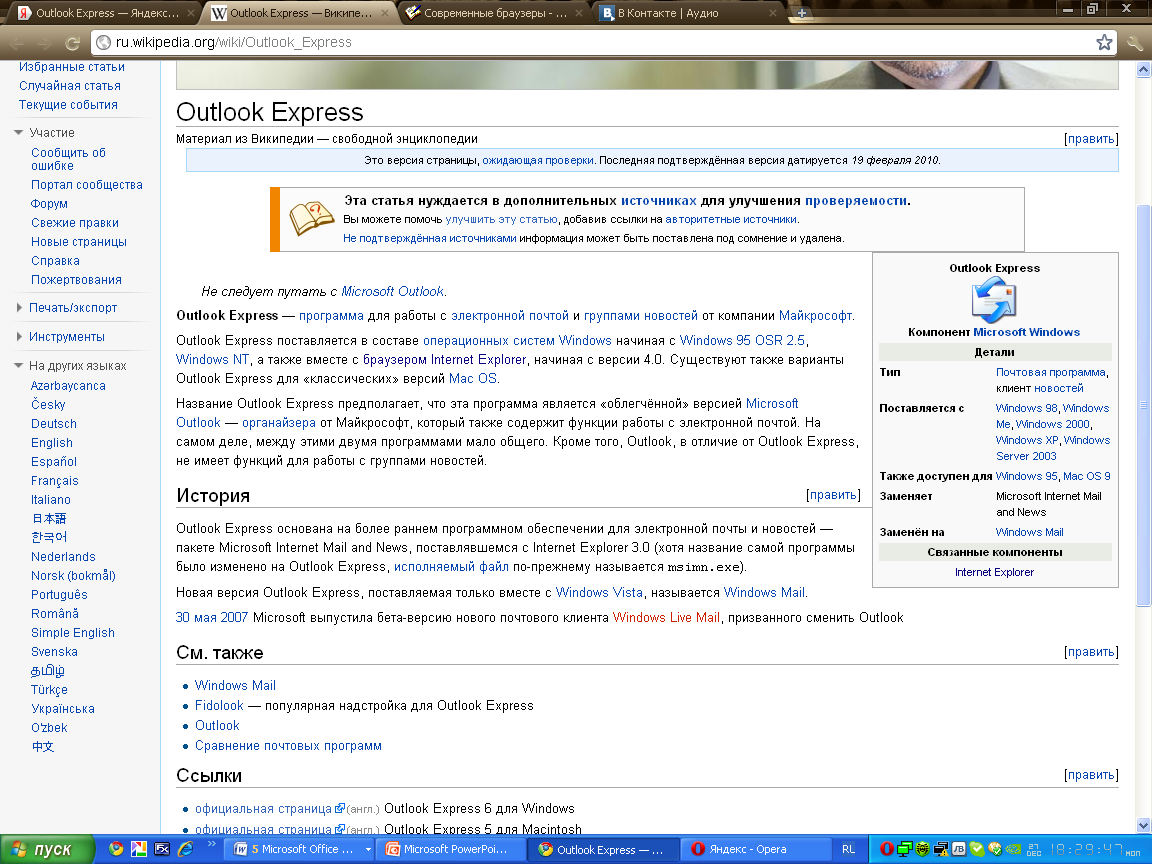Click the book icon in the sources notice
1152x864 pixels.
(x=312, y=218)
